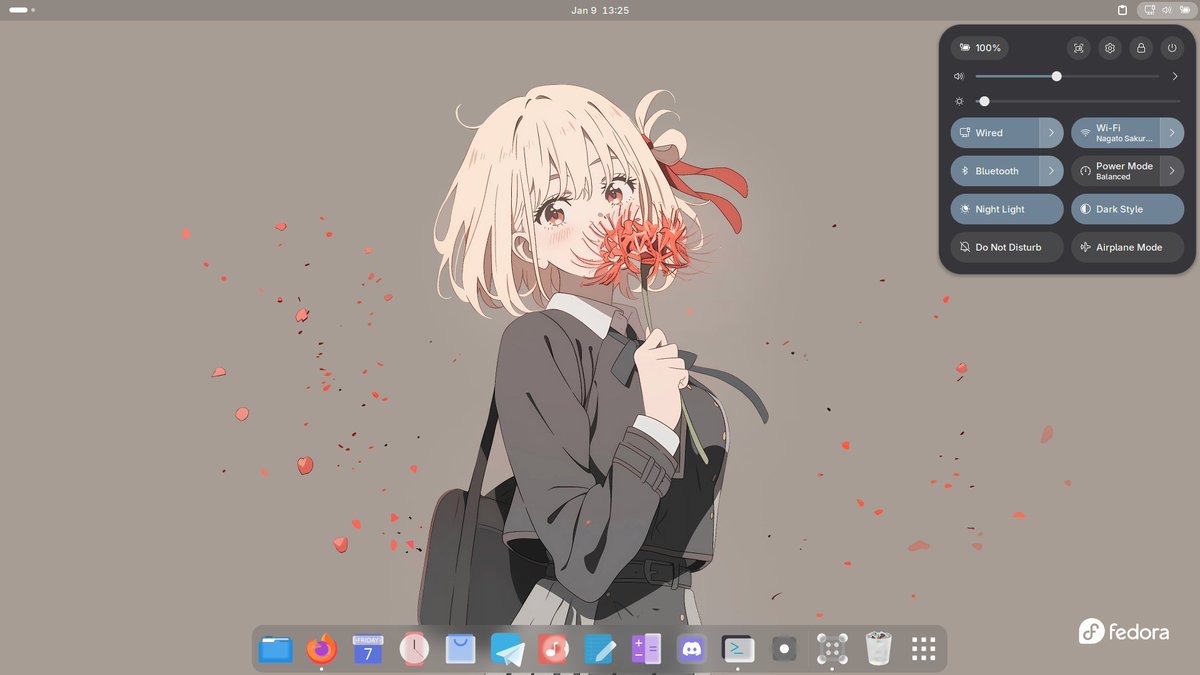Open the Calendar app in the dock
Viewport: 1200px width, 675px height.
(x=368, y=649)
